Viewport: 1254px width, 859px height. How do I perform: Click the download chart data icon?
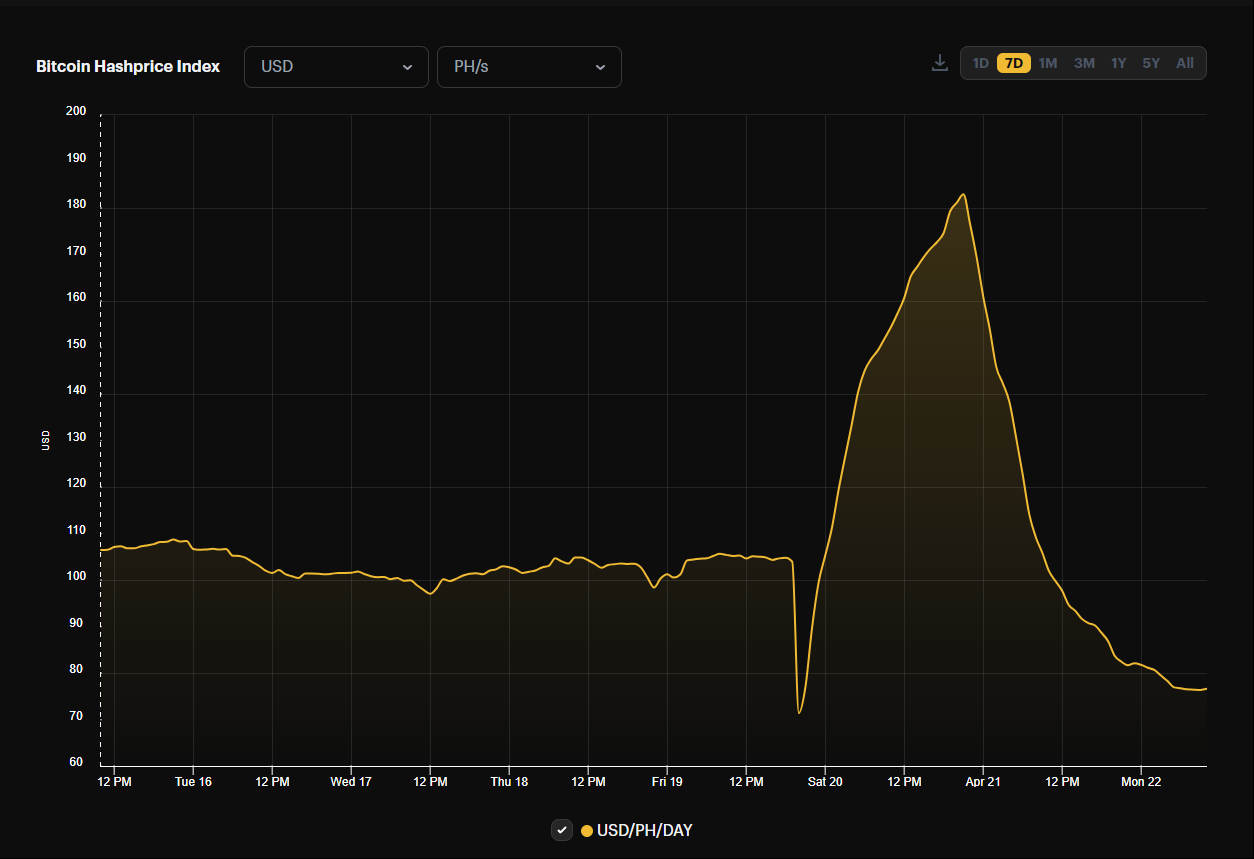939,63
